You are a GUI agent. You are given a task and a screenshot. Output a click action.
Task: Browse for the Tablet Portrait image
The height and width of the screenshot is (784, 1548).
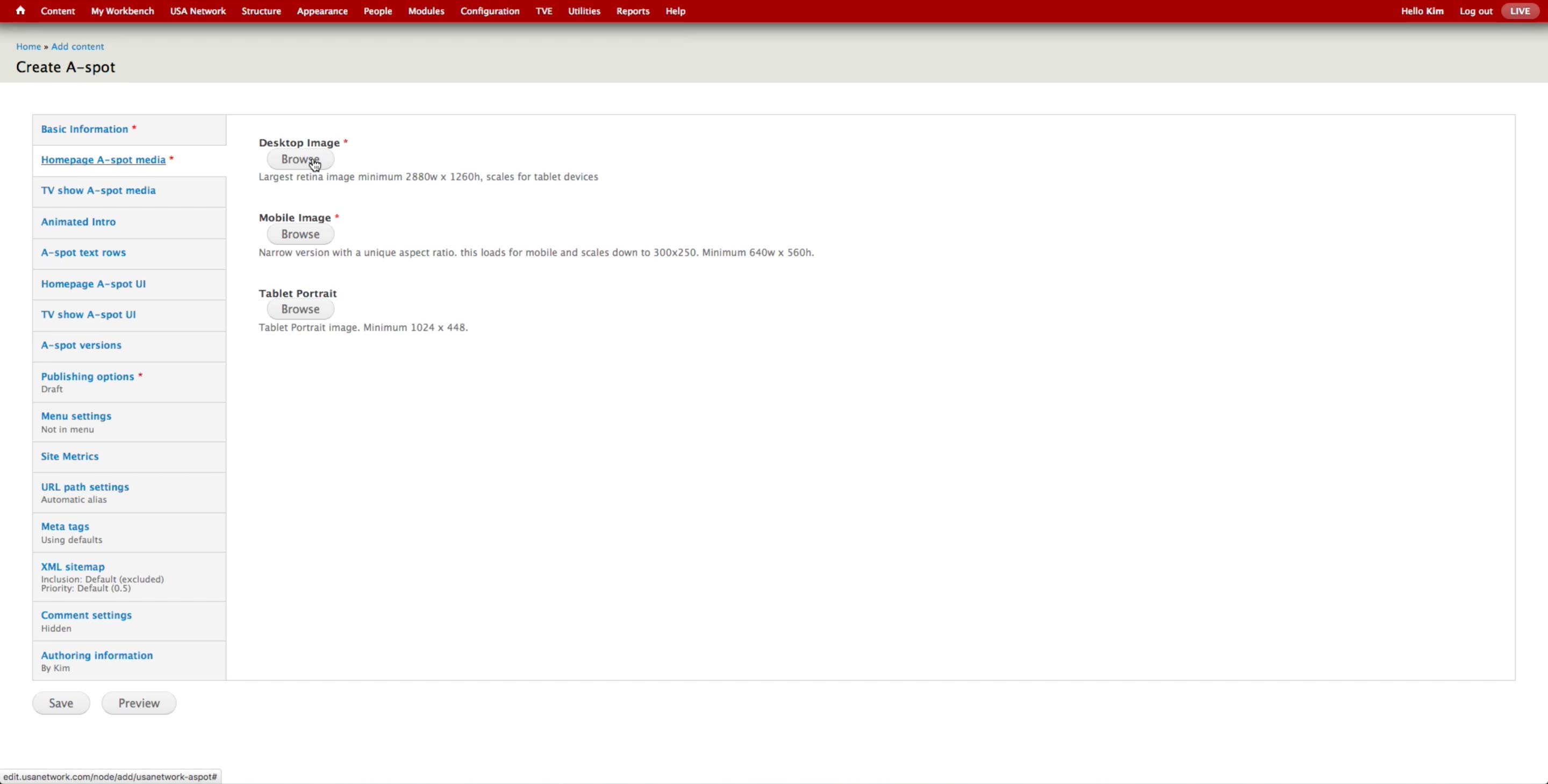300,310
